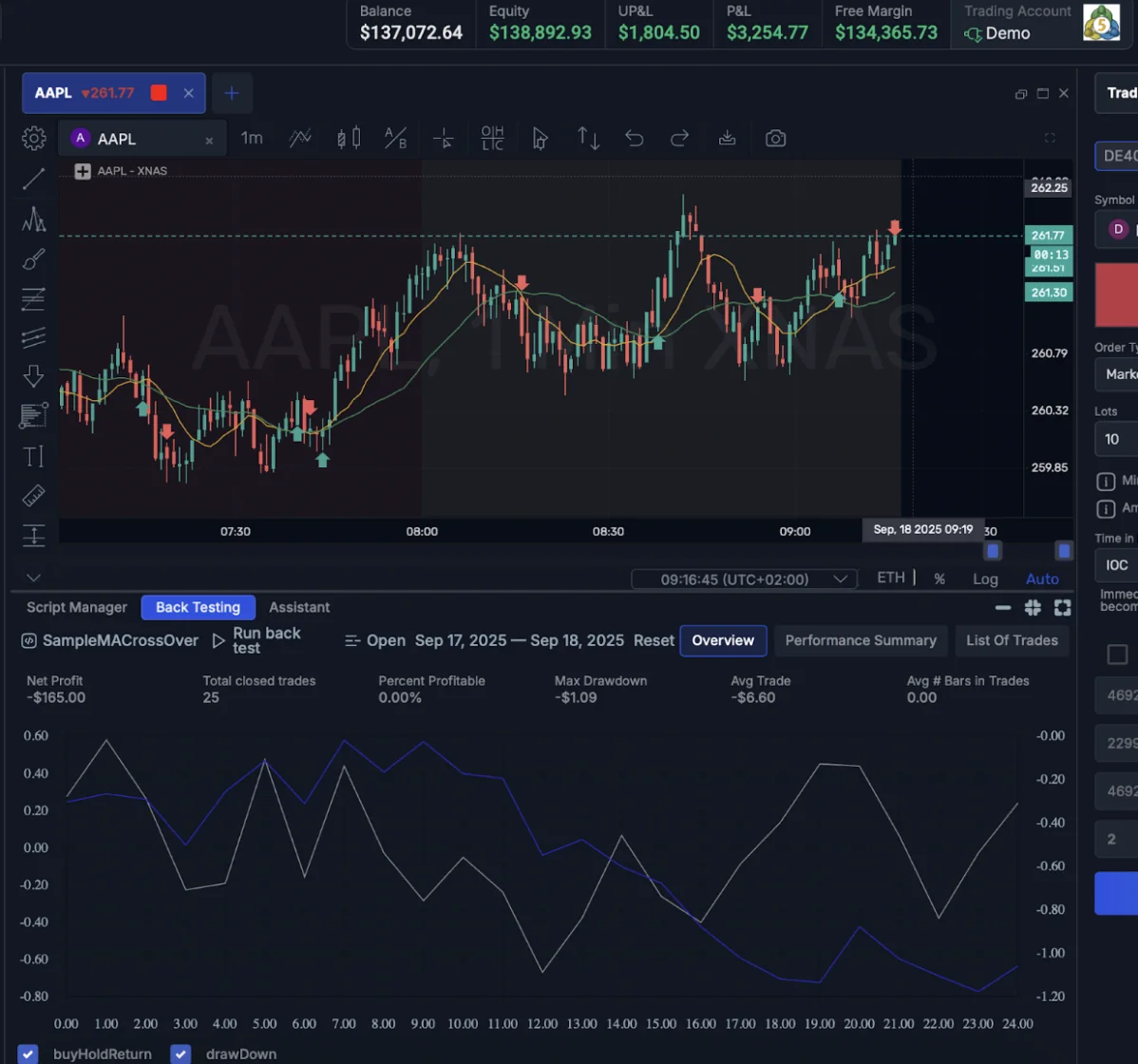Click the camera screenshot icon

pyautogui.click(x=775, y=139)
